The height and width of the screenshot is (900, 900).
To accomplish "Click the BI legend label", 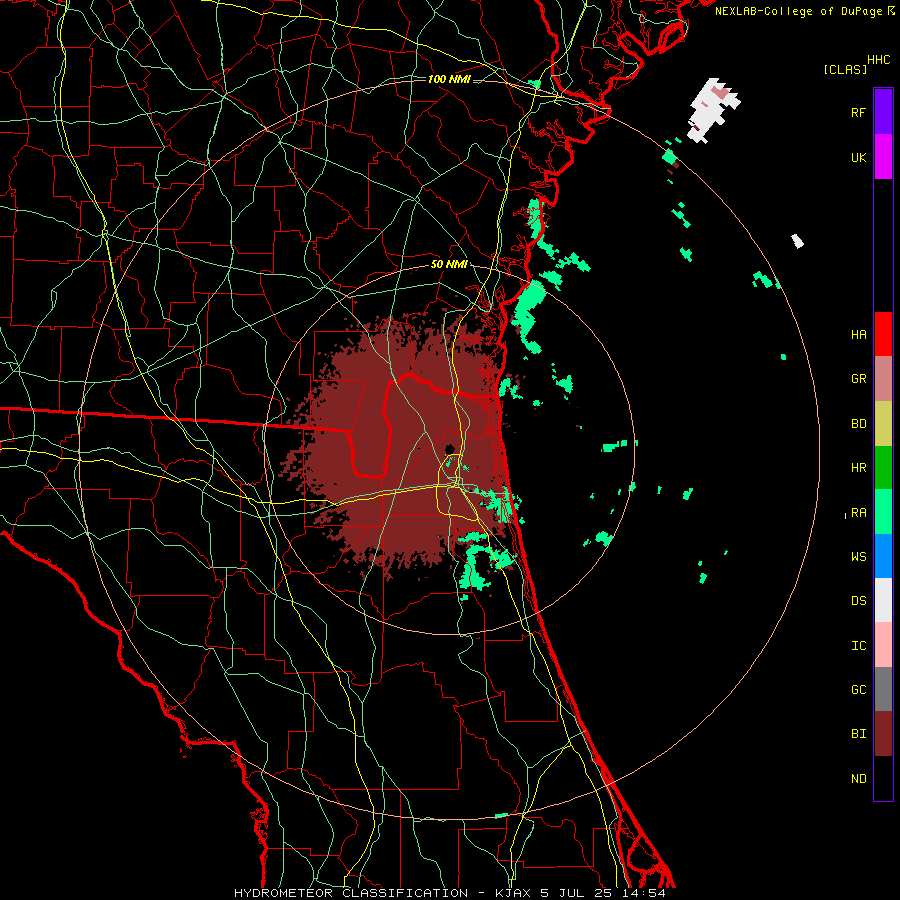I will pos(858,734).
